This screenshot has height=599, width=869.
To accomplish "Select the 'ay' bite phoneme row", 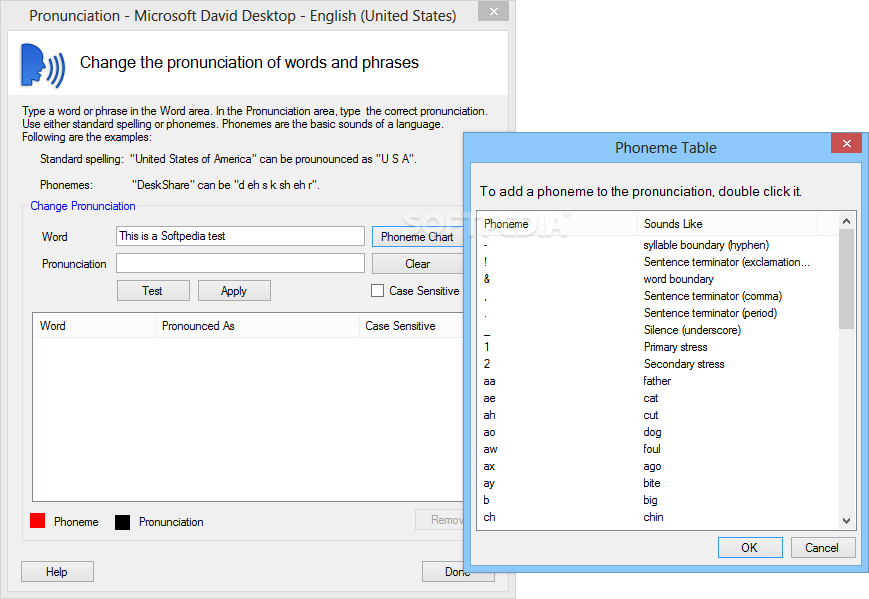I will pos(658,483).
